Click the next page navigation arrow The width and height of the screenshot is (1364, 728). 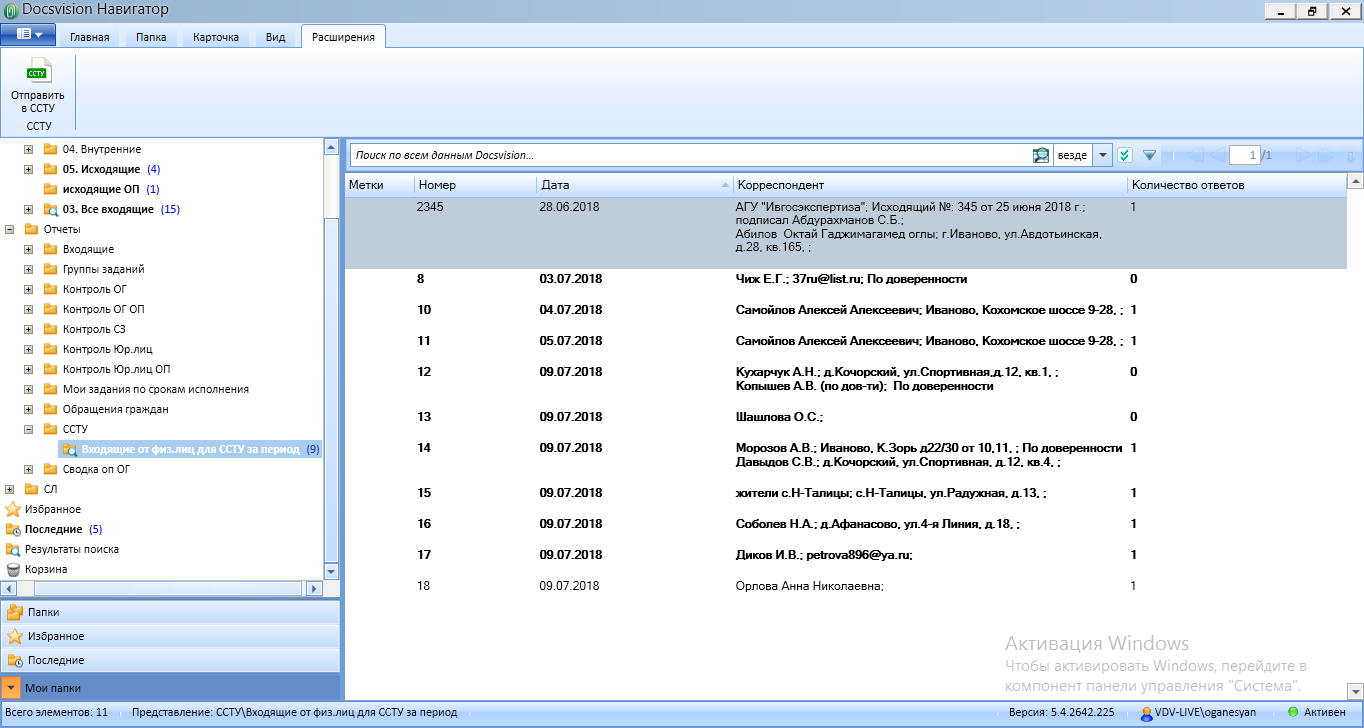[1304, 155]
